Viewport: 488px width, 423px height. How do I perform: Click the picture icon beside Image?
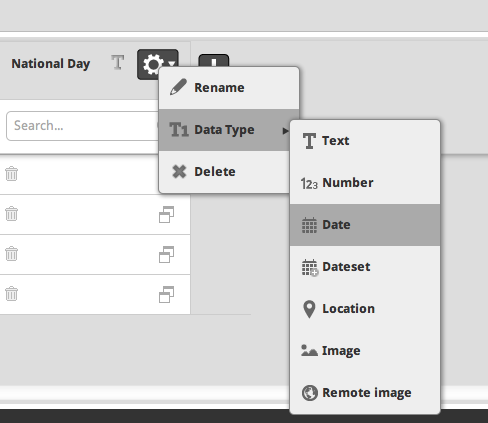tap(309, 351)
